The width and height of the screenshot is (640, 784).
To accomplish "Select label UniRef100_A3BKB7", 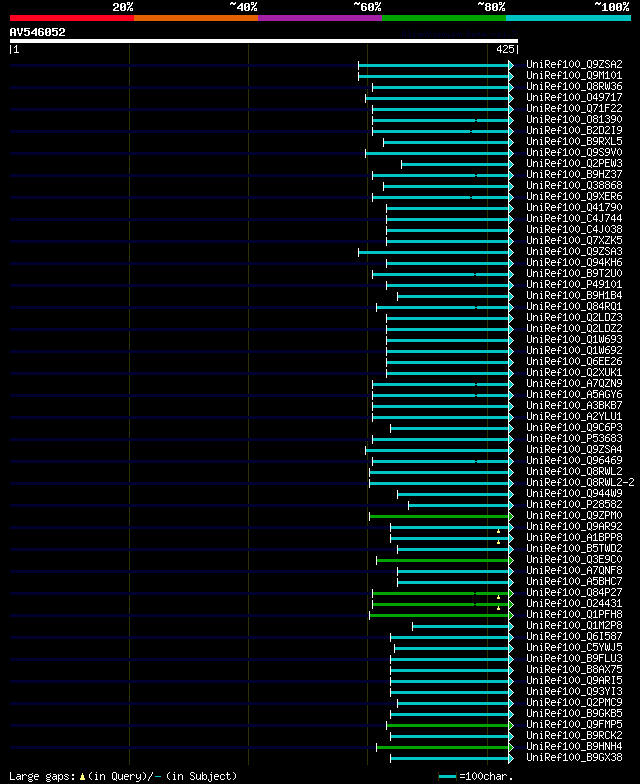I will [574, 406].
